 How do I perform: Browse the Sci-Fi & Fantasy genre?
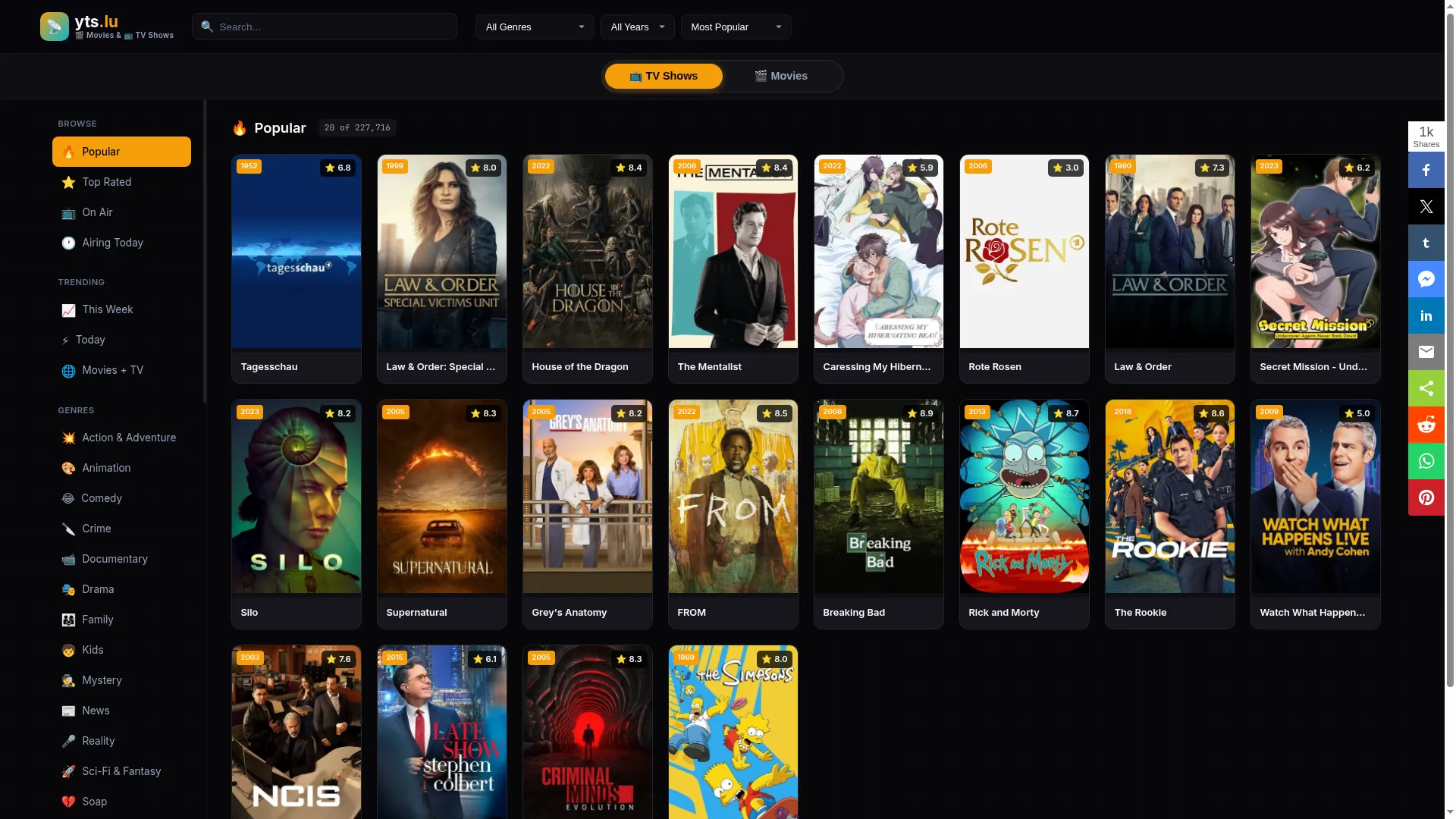[x=121, y=771]
